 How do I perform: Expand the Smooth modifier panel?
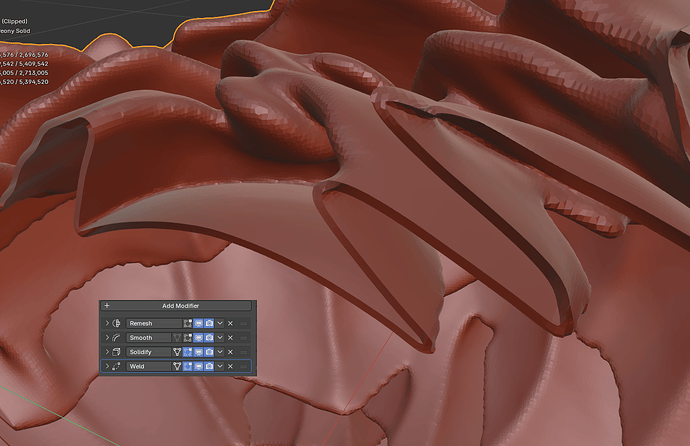coord(107,338)
